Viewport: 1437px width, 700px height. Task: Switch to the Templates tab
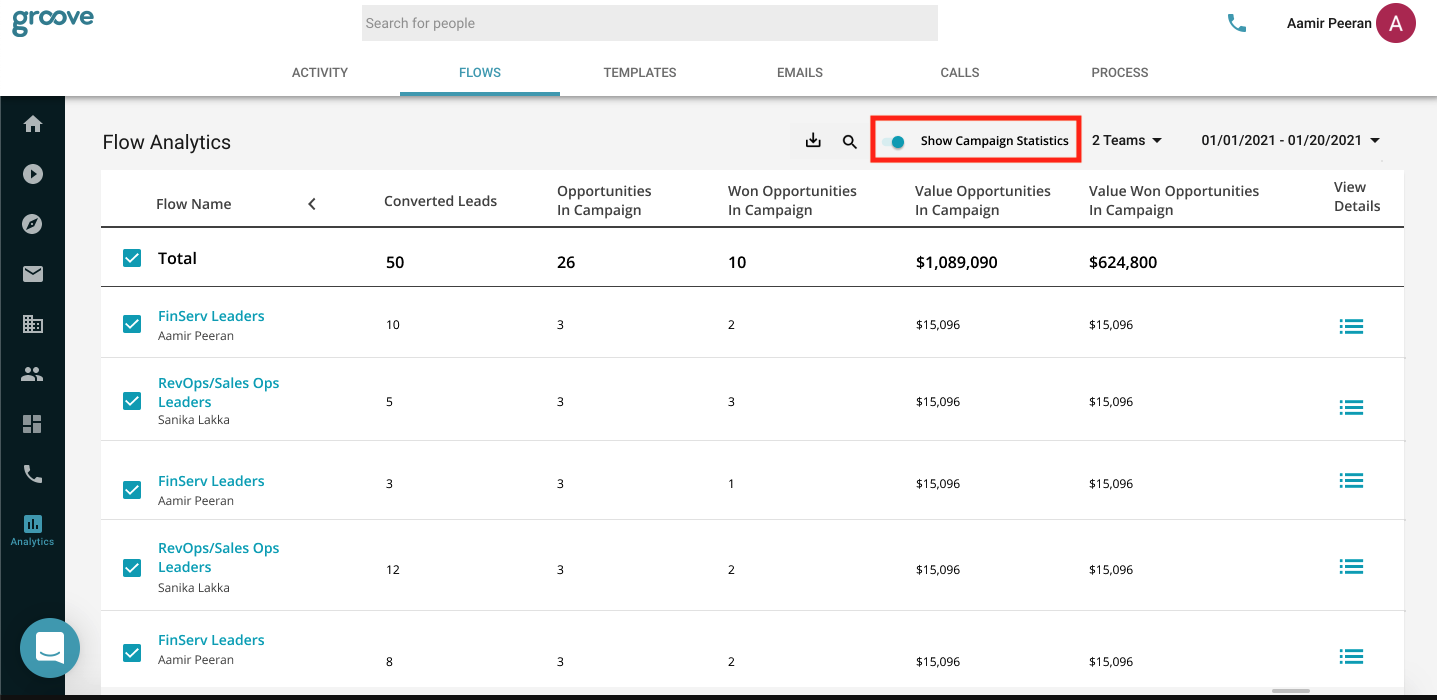640,72
